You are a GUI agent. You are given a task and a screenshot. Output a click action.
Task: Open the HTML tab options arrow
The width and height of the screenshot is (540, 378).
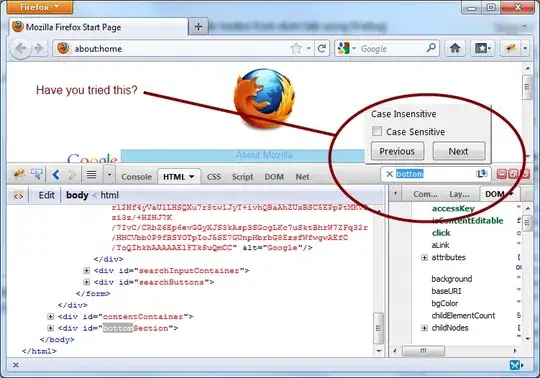192,177
